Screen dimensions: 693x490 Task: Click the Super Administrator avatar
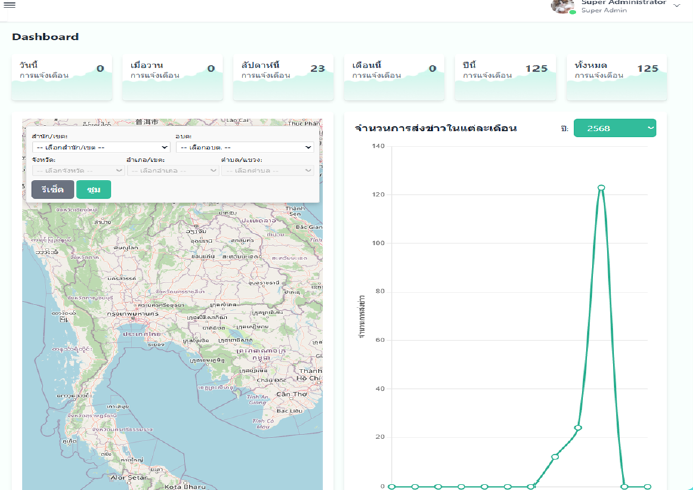click(x=564, y=6)
